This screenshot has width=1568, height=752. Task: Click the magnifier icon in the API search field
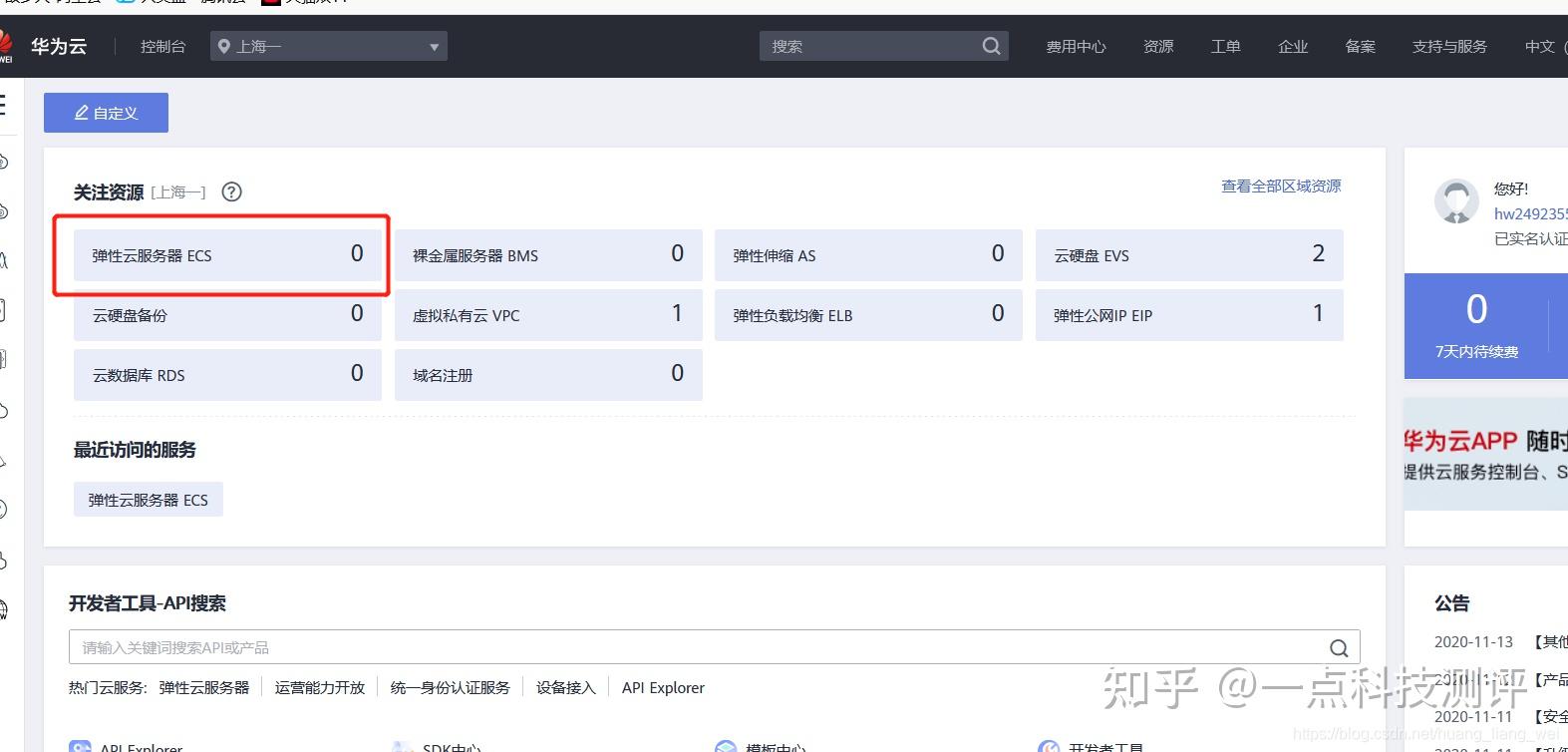coord(1339,648)
